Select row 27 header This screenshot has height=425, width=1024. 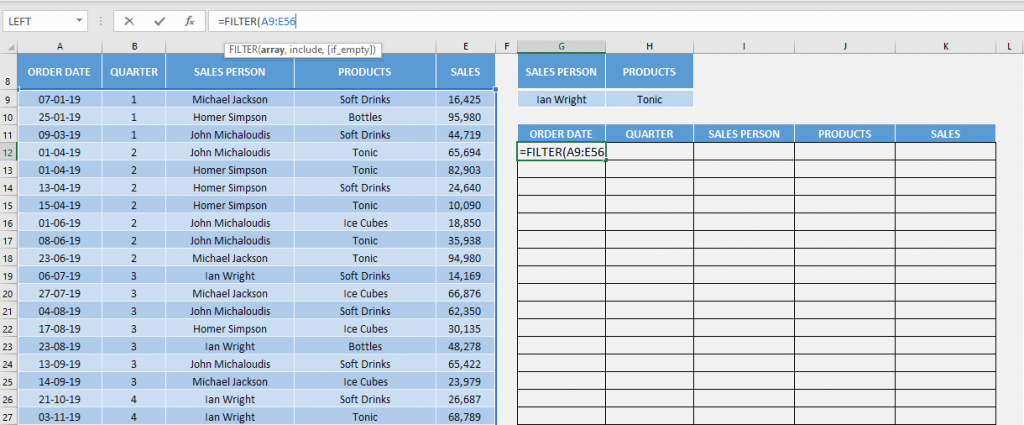click(x=8, y=416)
